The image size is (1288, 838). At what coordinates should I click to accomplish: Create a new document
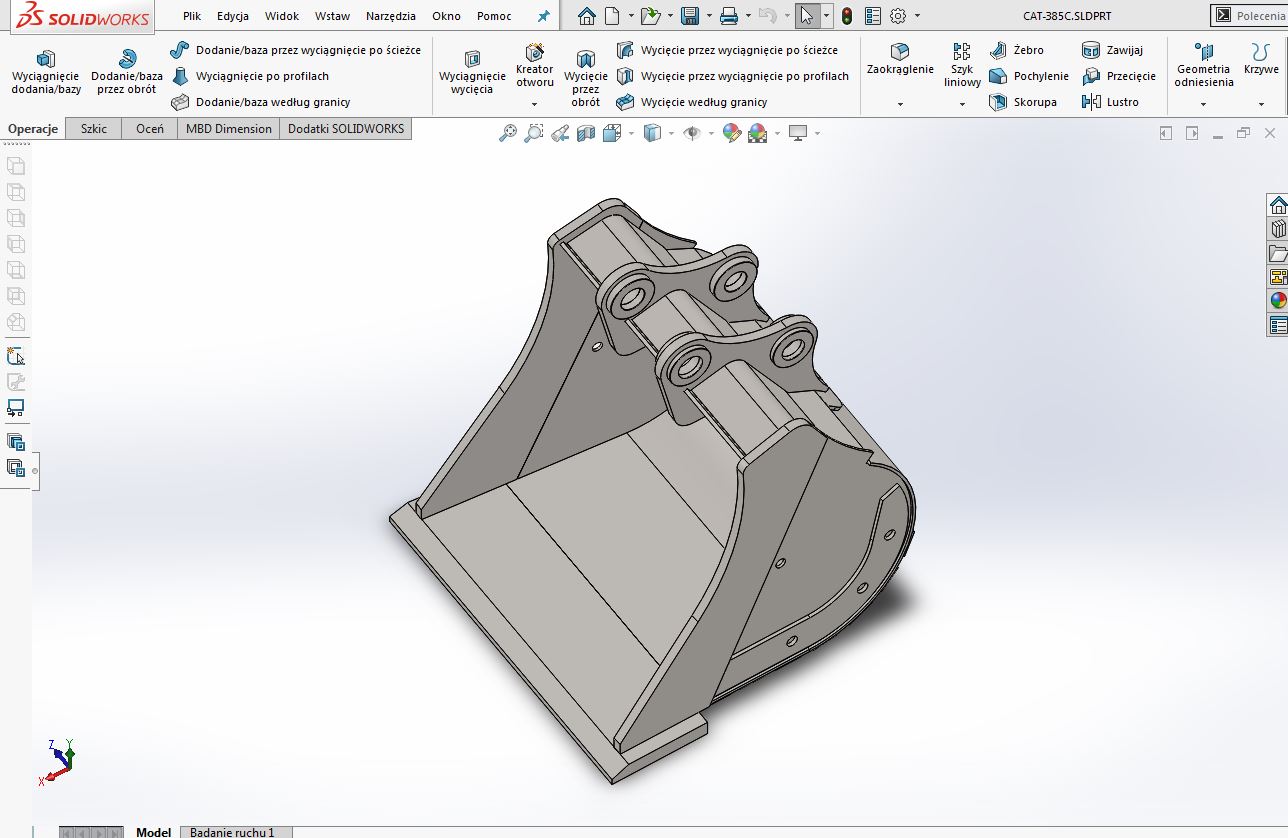click(612, 16)
